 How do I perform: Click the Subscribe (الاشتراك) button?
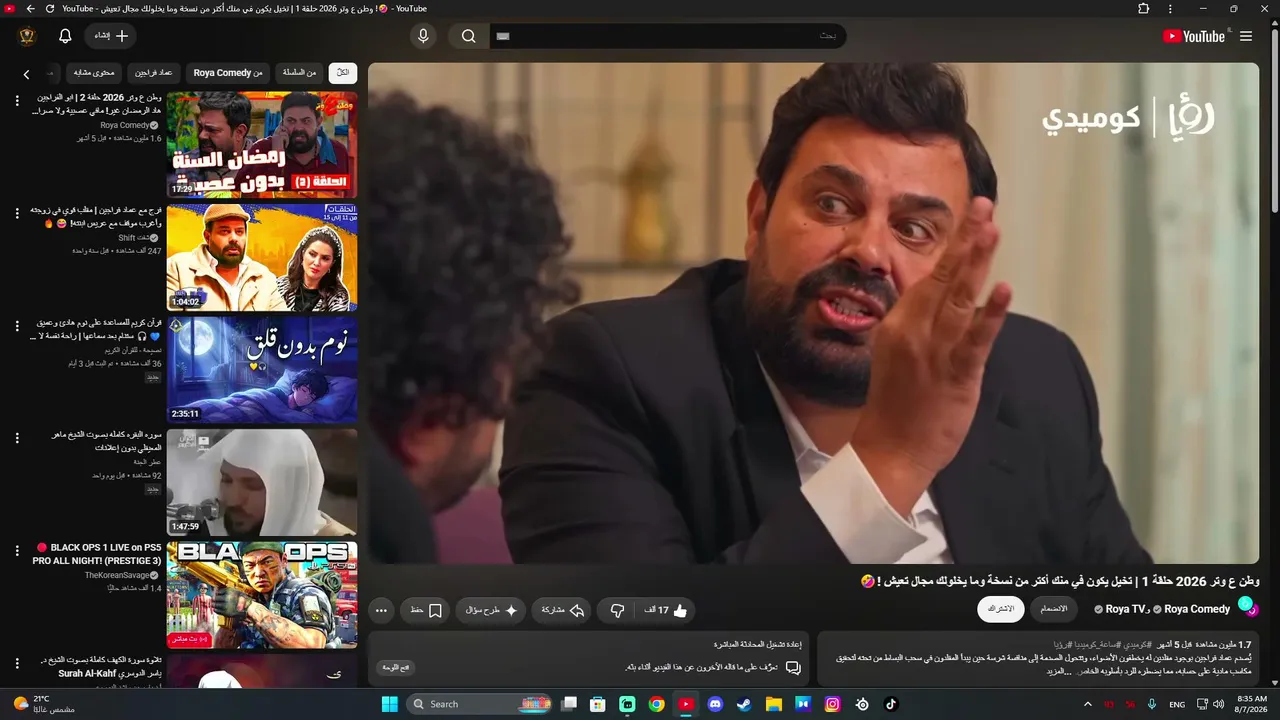(1001, 609)
